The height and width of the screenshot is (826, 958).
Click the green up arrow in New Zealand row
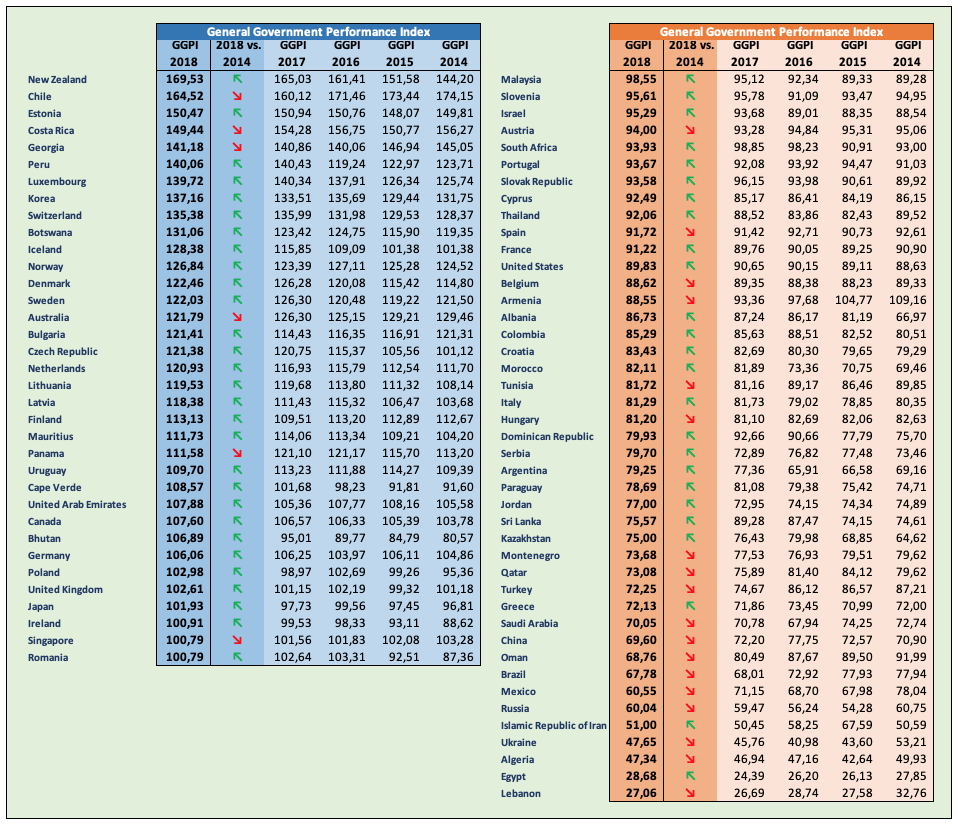coord(238,79)
